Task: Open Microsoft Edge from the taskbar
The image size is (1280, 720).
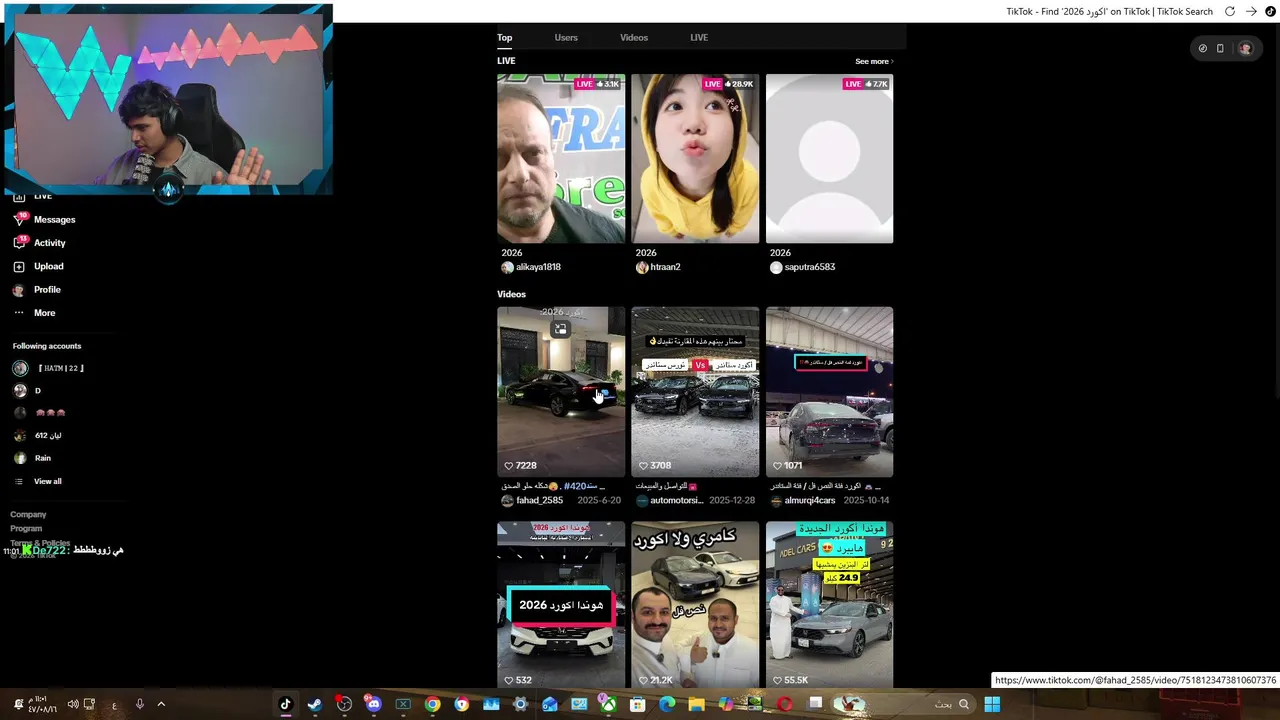Action: click(667, 704)
